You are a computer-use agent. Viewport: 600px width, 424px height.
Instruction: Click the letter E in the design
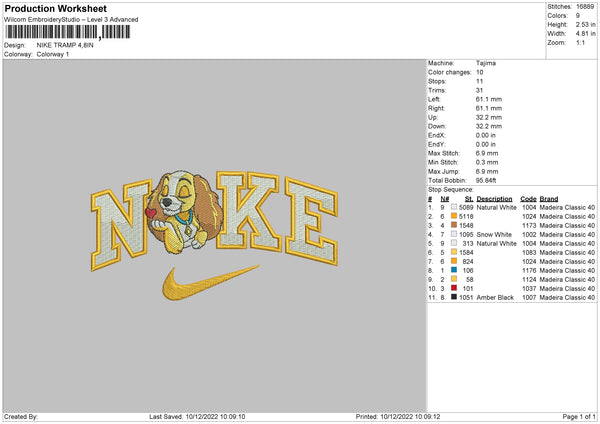[x=311, y=221]
